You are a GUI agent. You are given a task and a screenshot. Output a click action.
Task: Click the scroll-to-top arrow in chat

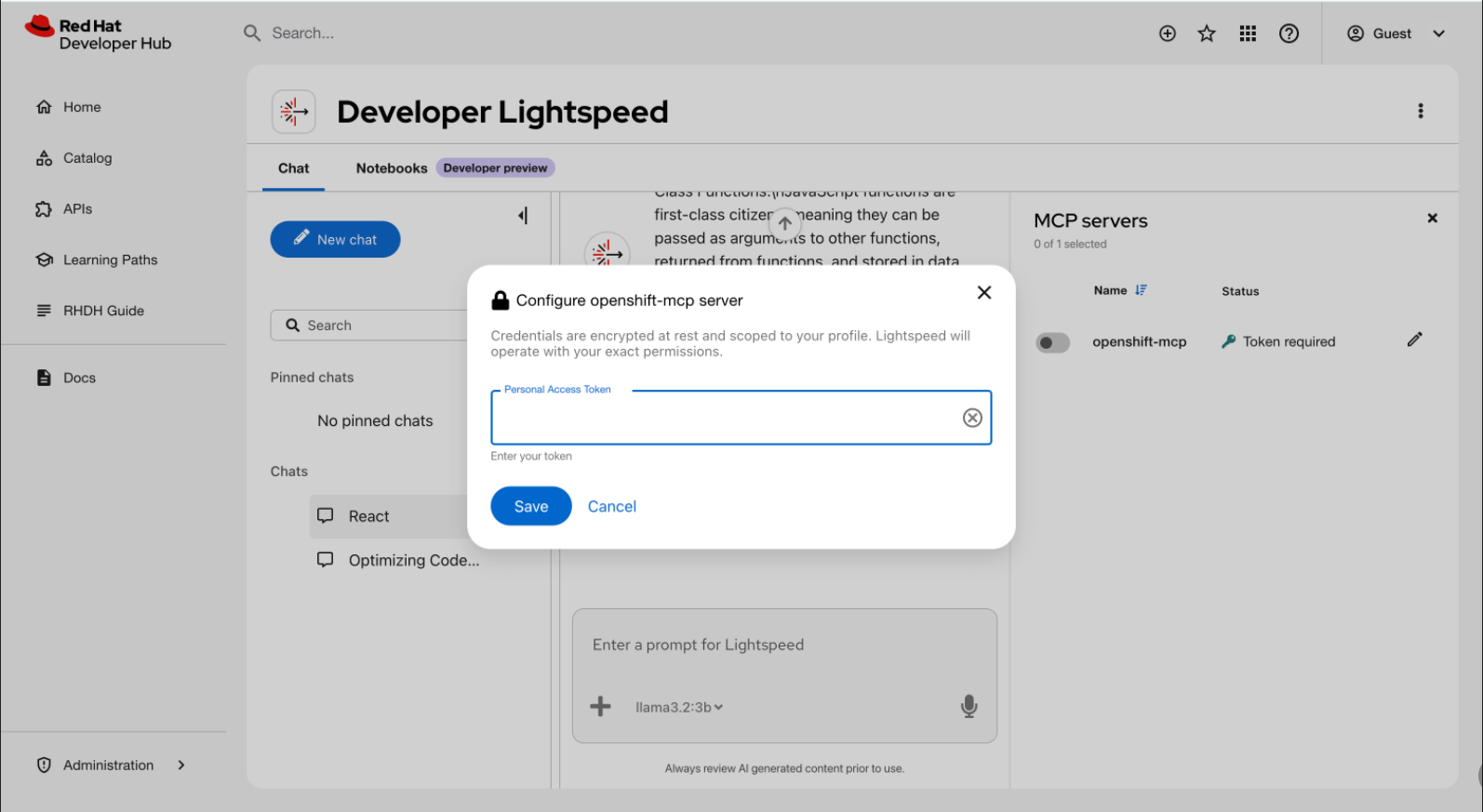tap(785, 223)
